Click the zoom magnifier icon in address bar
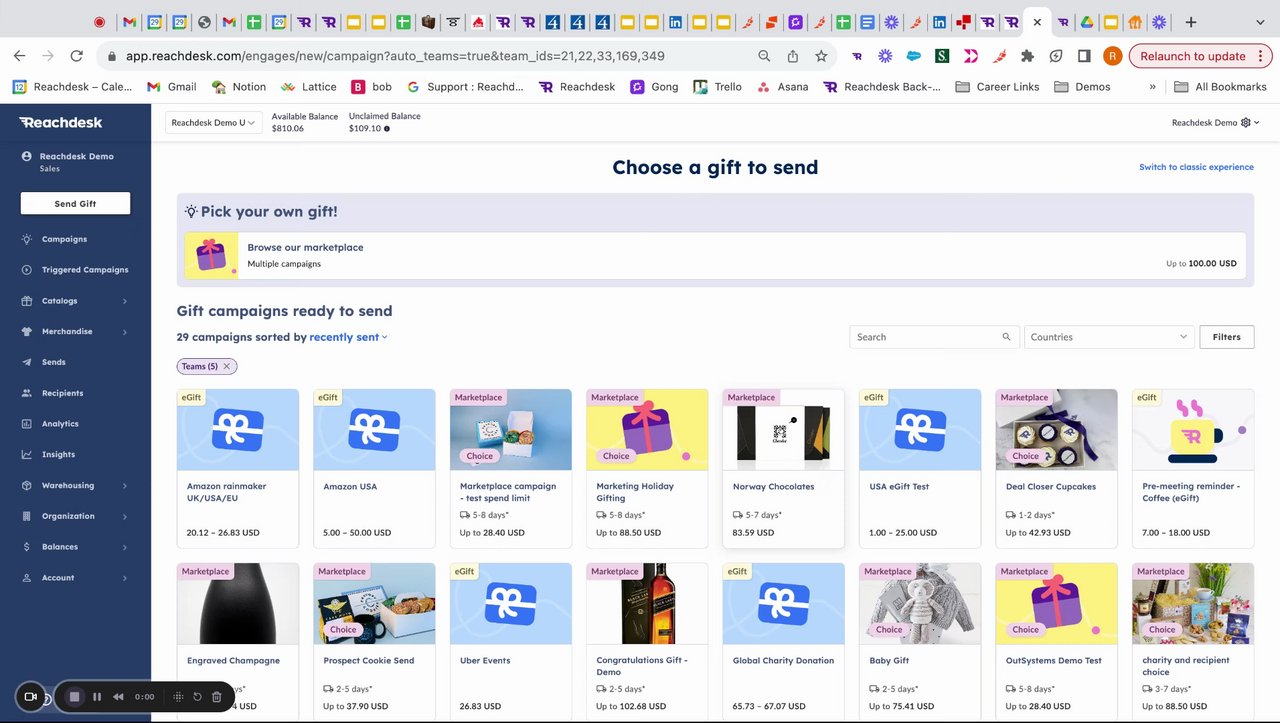Viewport: 1280px width, 723px height. click(x=764, y=56)
